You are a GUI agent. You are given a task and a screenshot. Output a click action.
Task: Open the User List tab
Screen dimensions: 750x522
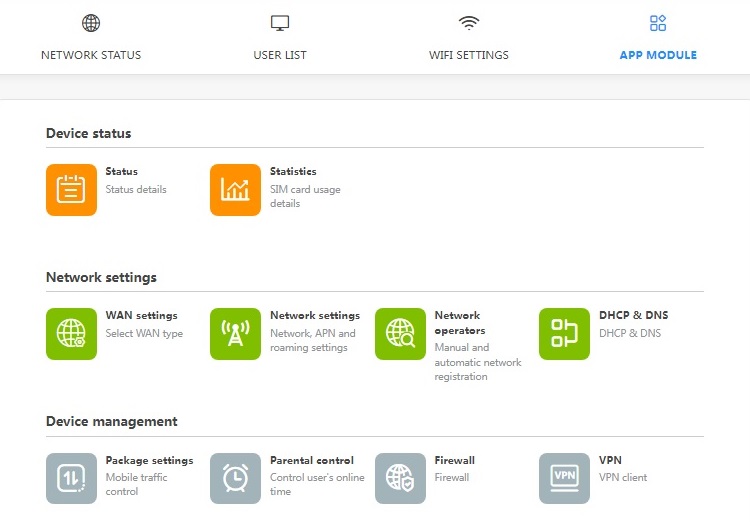[x=280, y=37]
